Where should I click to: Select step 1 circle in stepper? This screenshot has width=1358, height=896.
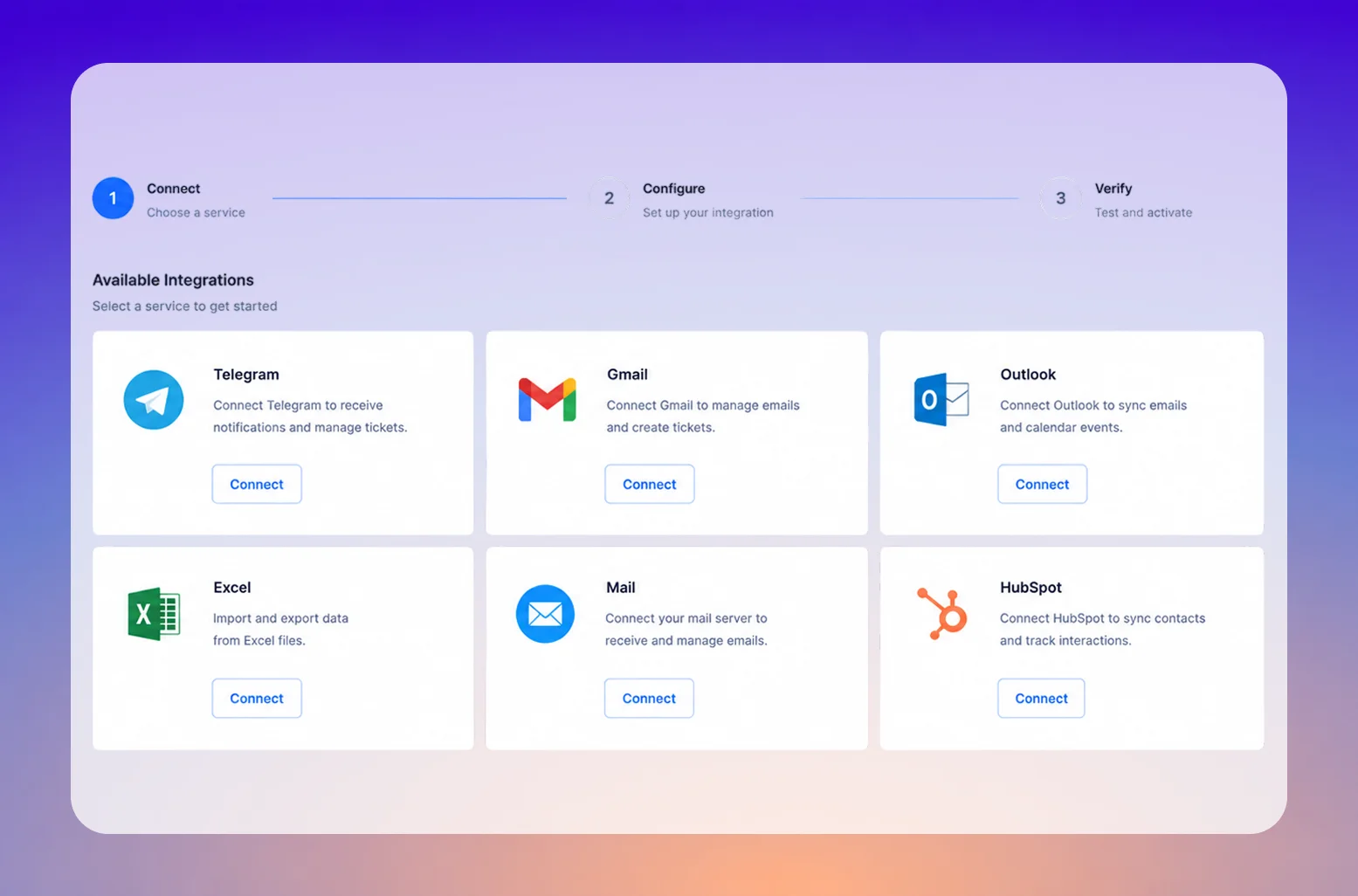(x=113, y=198)
